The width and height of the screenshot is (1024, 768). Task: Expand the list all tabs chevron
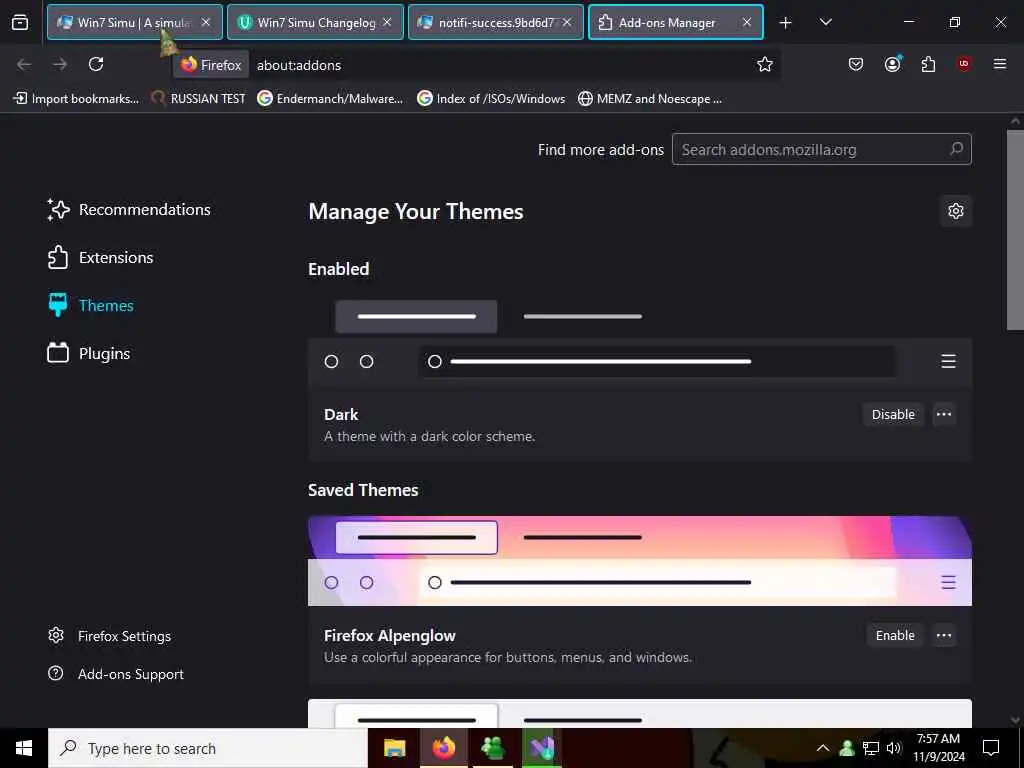(x=825, y=22)
